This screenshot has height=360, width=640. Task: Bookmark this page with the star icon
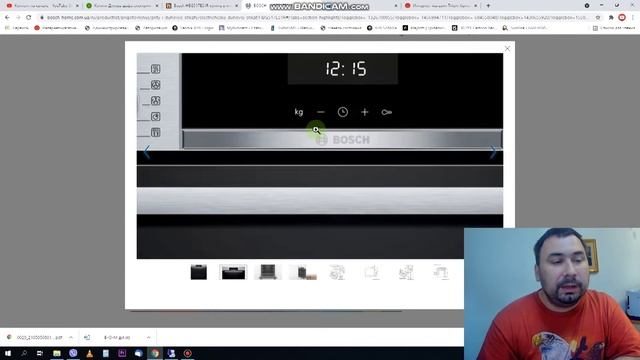(598, 18)
